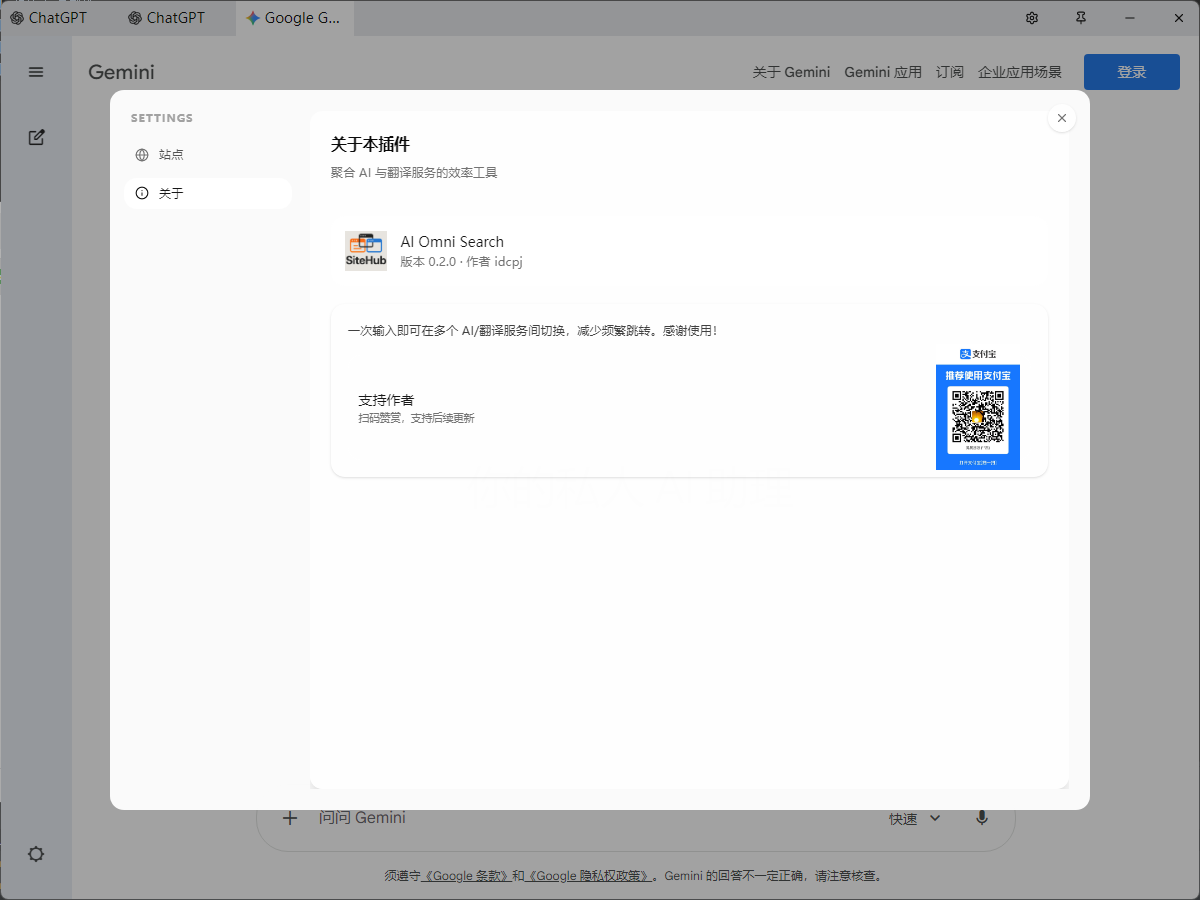Viewport: 1200px width, 900px height.
Task: Click the microphone voice input icon
Action: coord(982,818)
